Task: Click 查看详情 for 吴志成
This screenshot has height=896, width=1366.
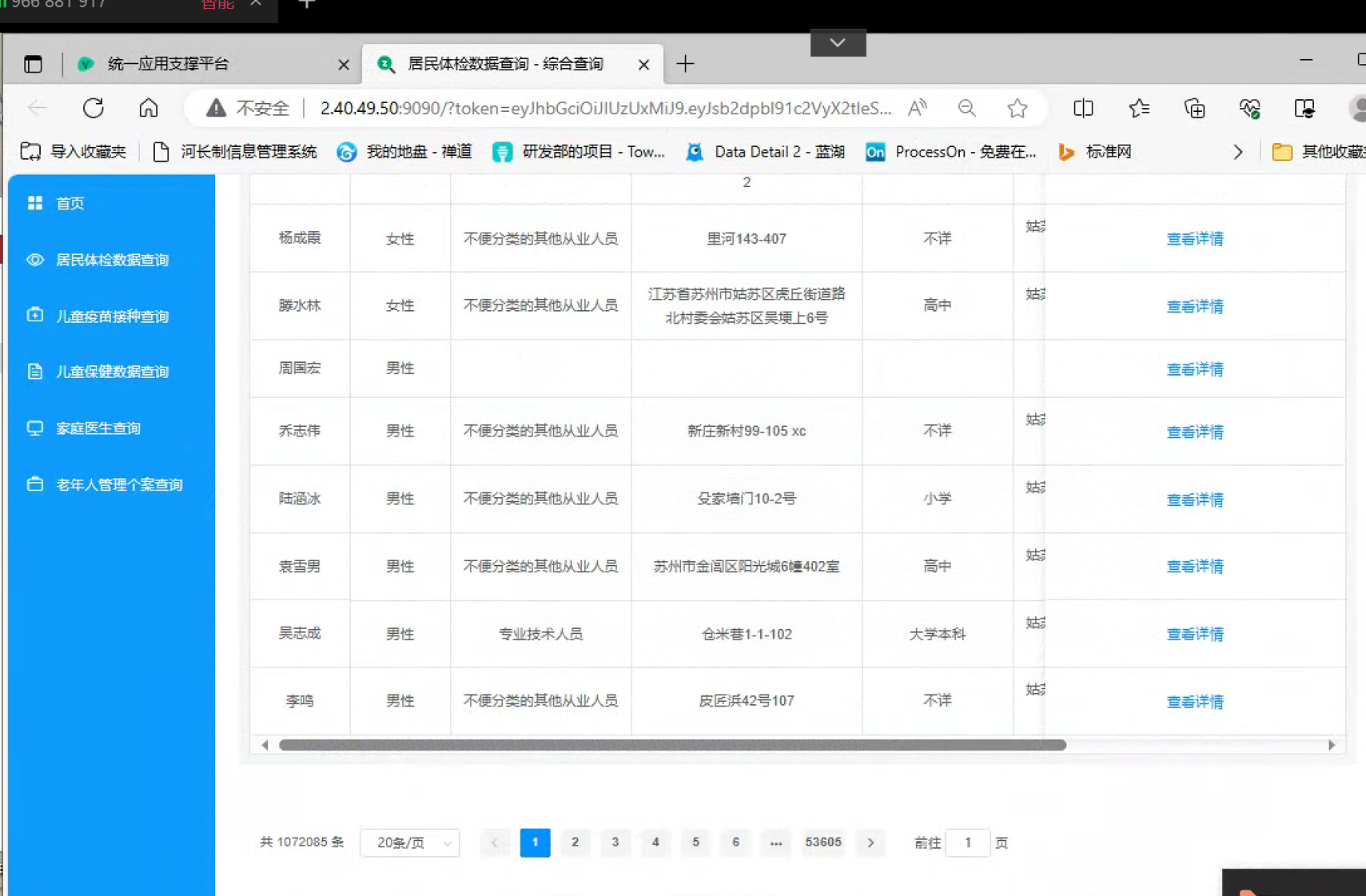Action: [x=1195, y=634]
